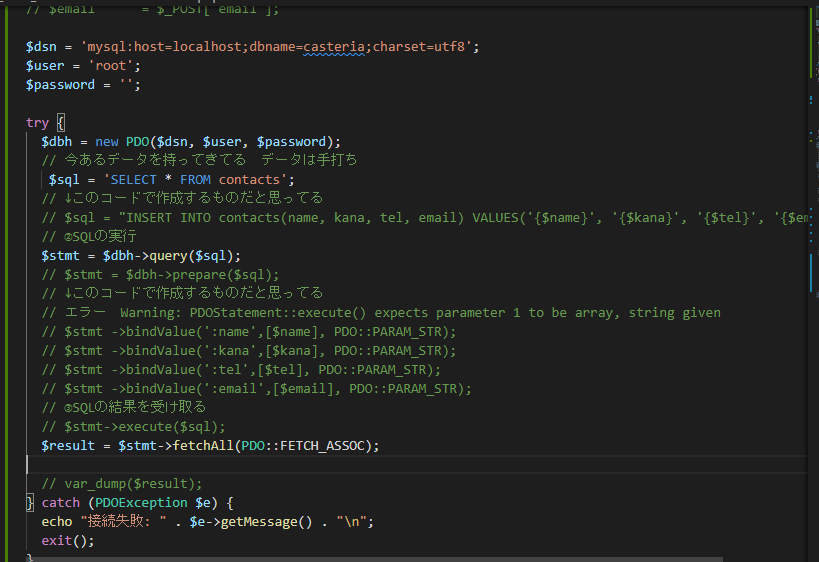Click the new PDO constructor line
The image size is (819, 562).
pyautogui.click(x=191, y=142)
